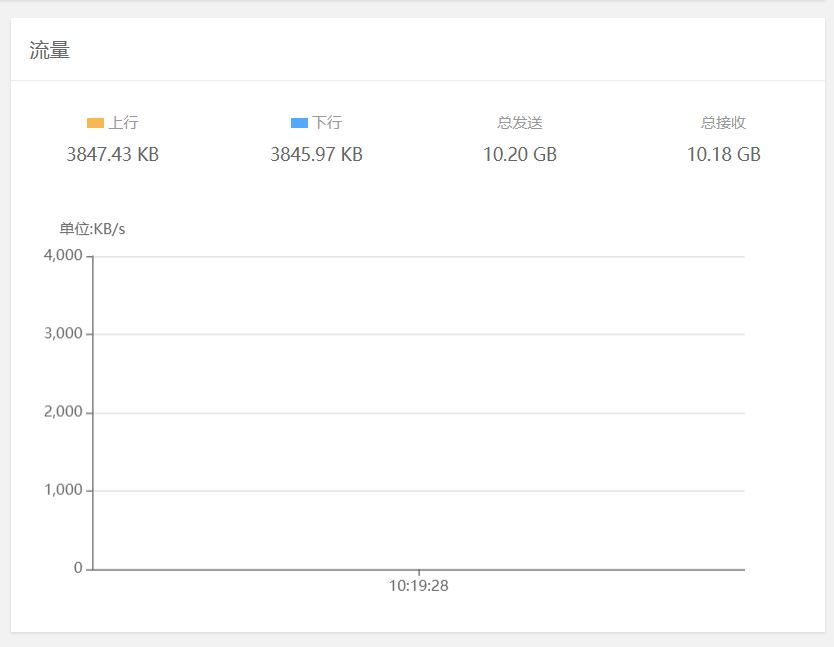
Task: Click the 总发送 label
Action: point(520,123)
